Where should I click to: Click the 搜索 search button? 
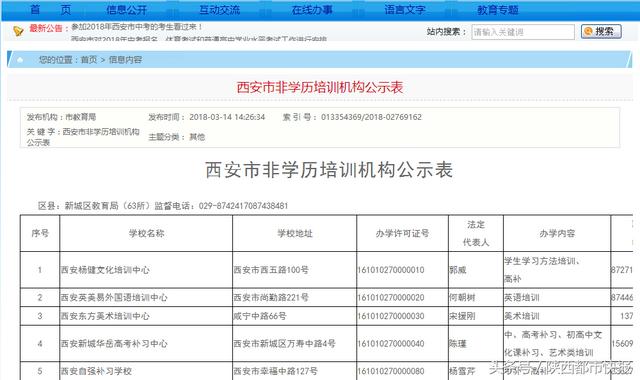tap(601, 31)
